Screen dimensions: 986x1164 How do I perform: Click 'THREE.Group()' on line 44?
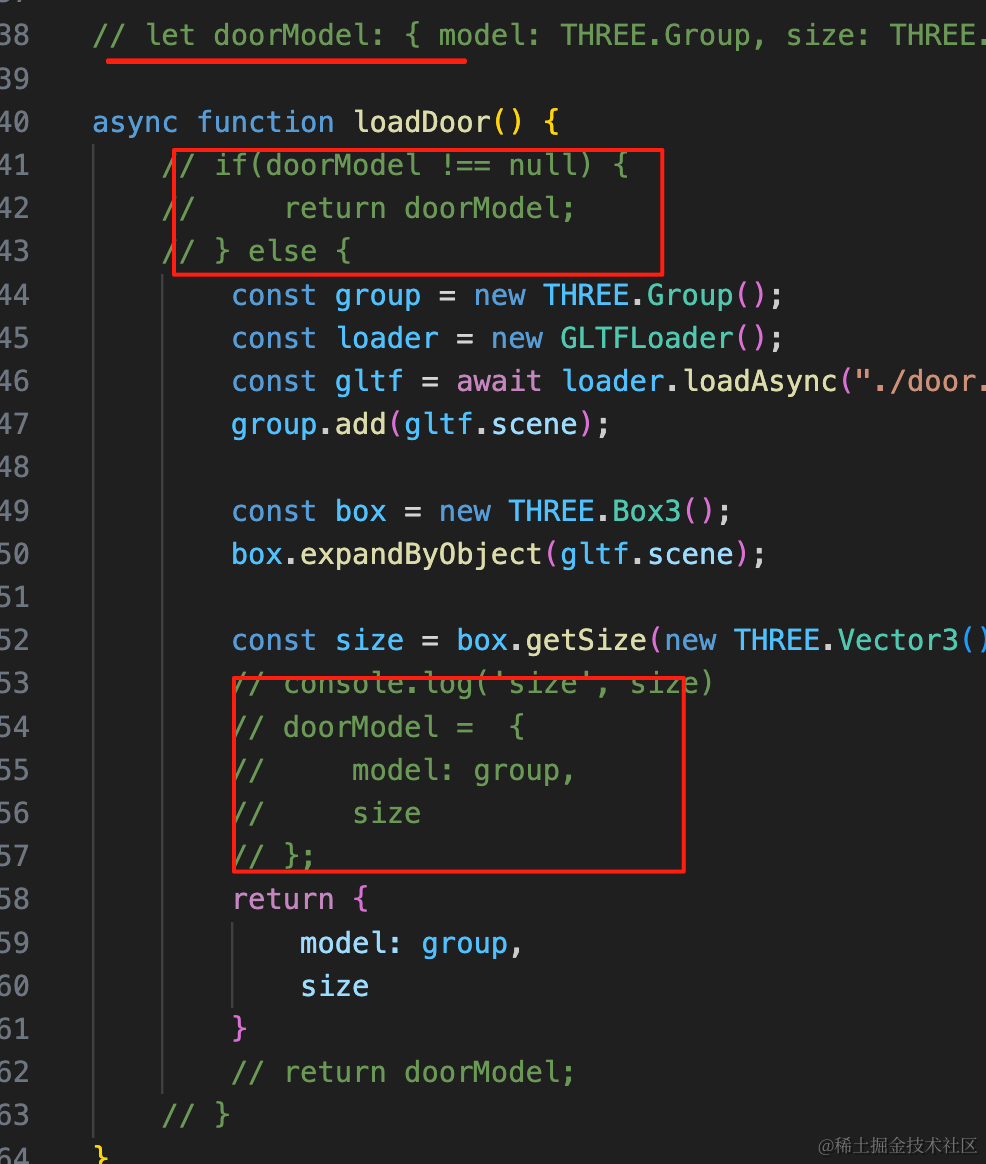[x=654, y=295]
